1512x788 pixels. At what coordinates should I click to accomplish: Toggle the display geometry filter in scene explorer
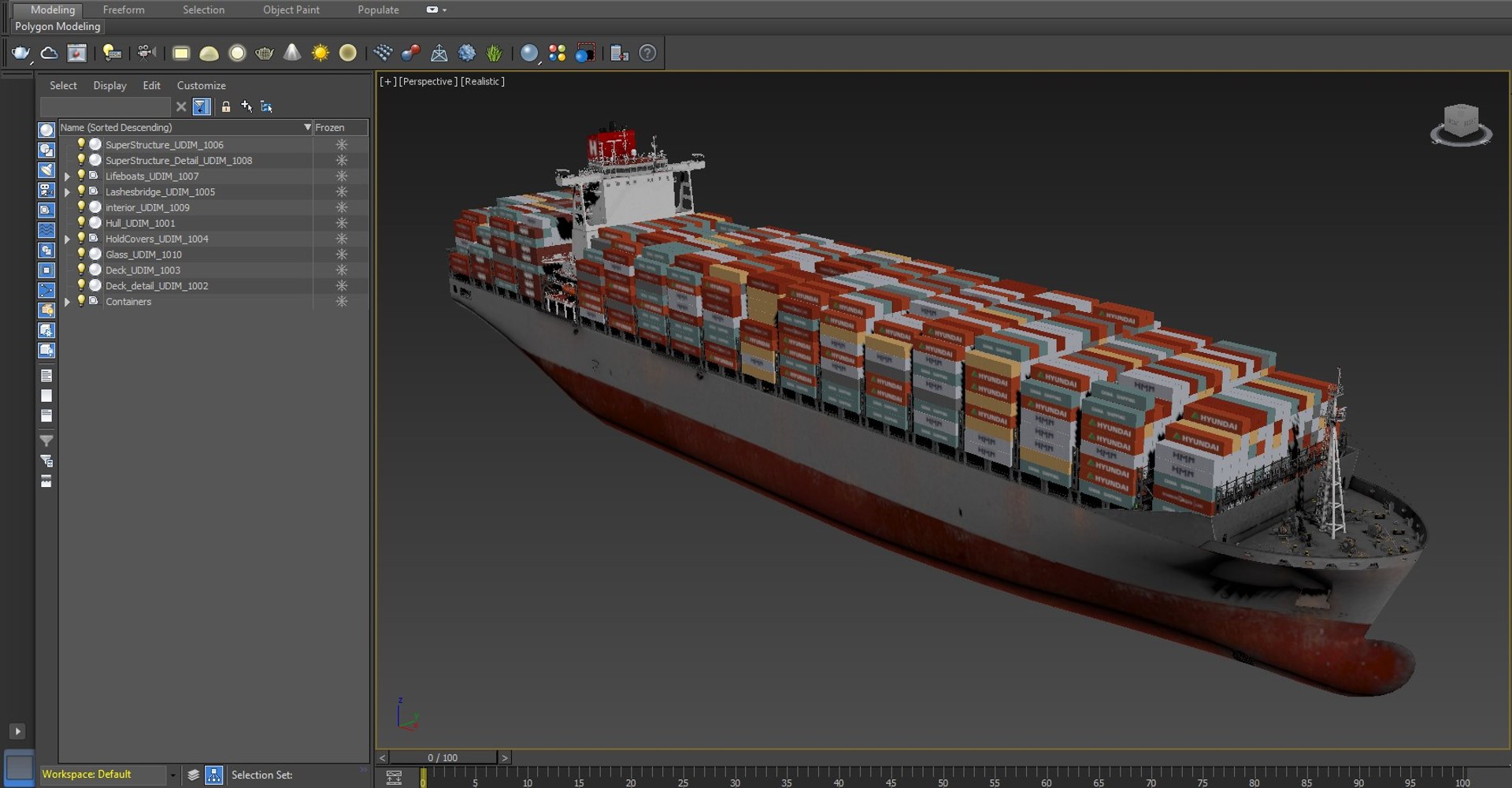point(46,129)
